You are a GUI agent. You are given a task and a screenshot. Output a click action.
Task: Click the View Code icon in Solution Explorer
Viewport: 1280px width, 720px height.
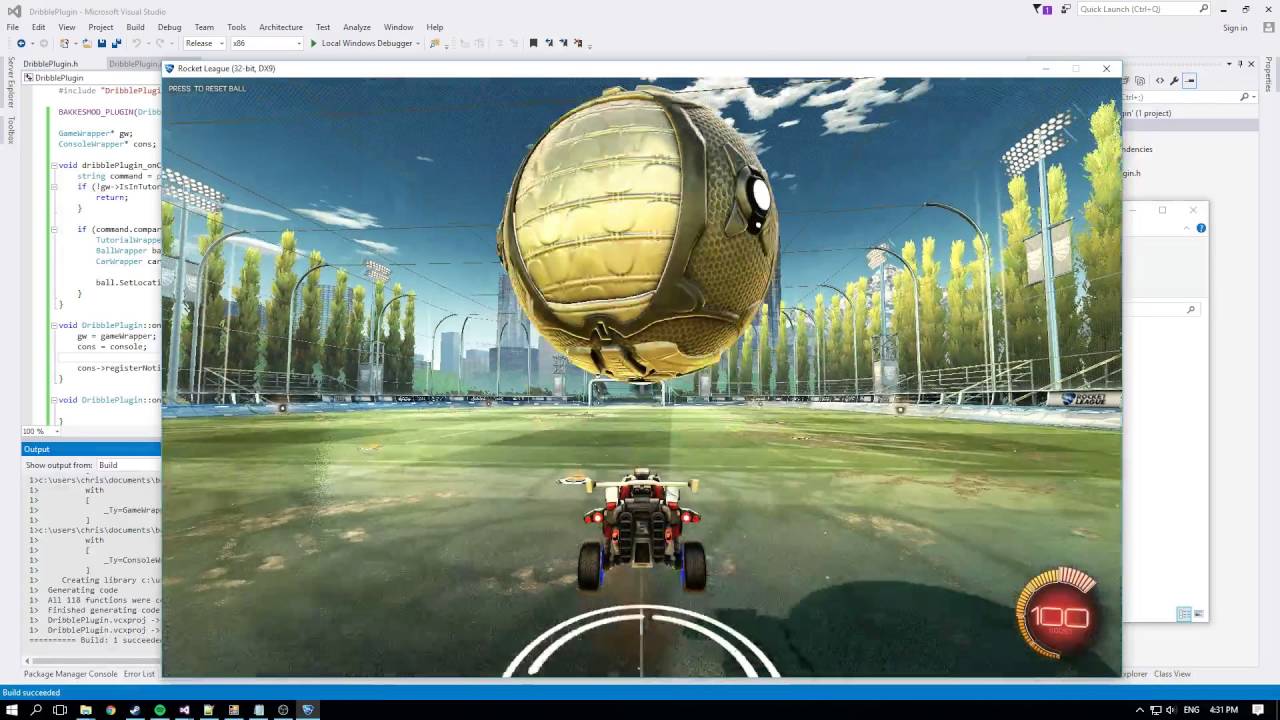[1160, 80]
